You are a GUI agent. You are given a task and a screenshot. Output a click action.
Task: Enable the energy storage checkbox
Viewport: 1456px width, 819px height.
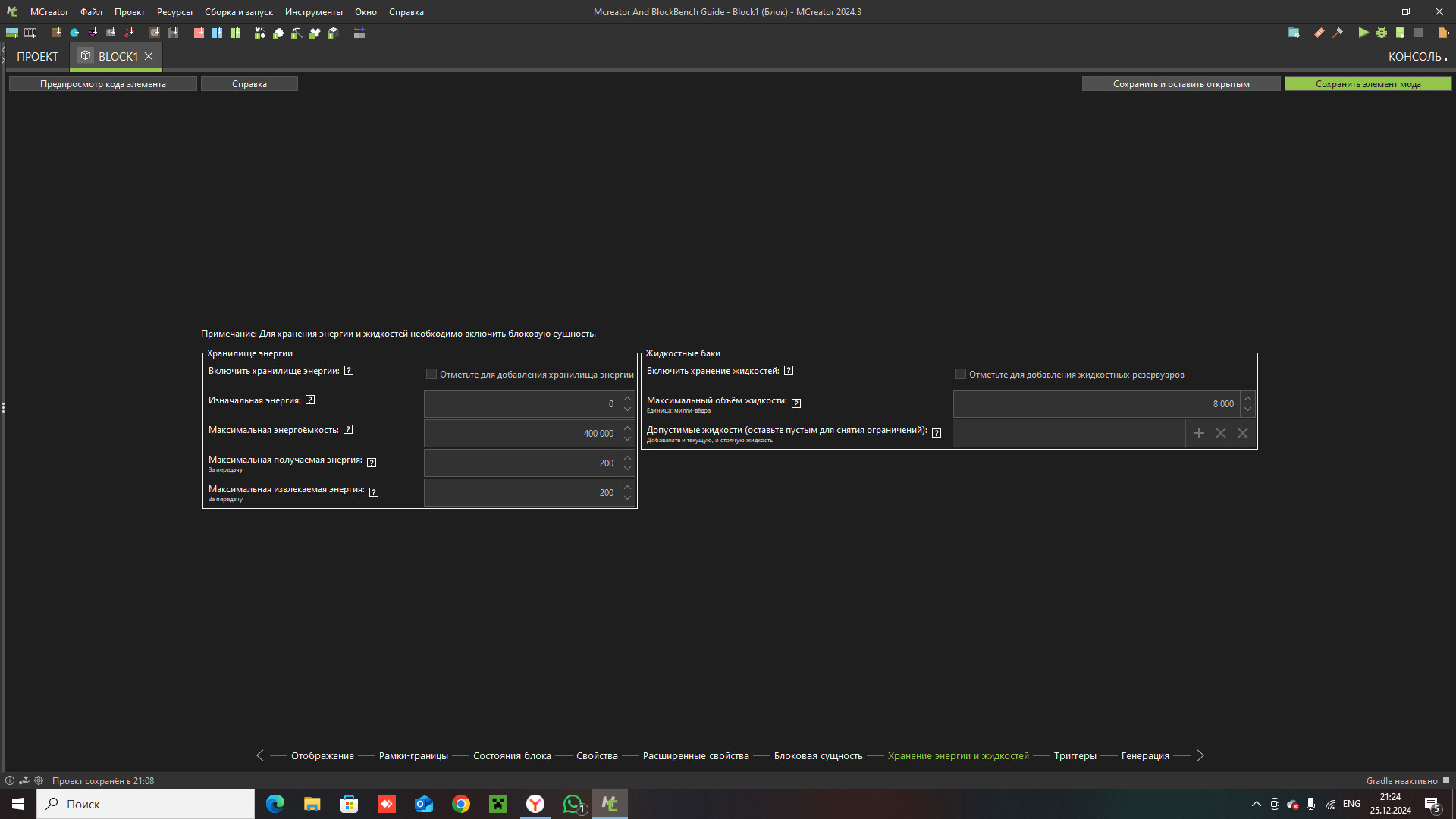(x=431, y=374)
